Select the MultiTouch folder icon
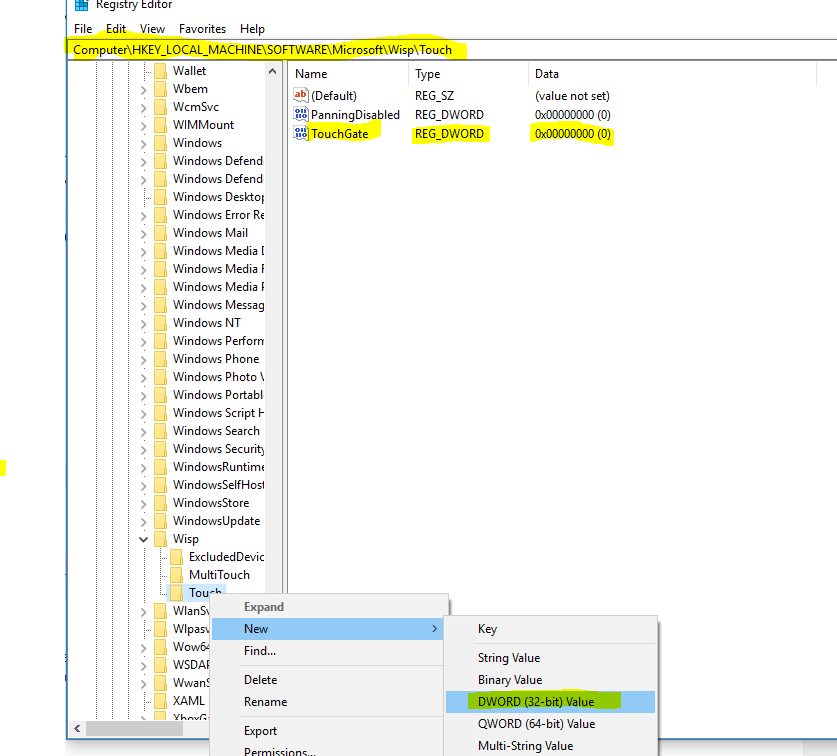 pyautogui.click(x=176, y=574)
